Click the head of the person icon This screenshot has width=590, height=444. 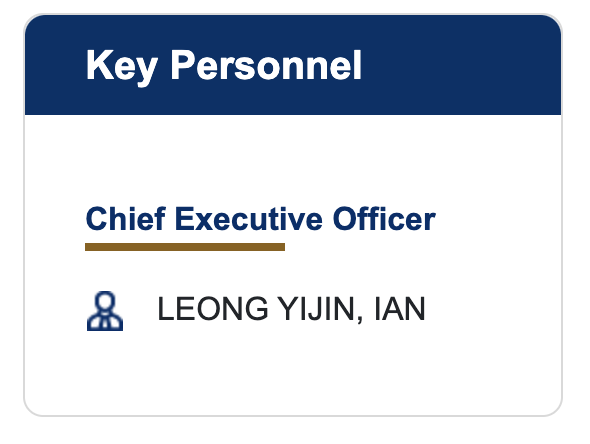[x=105, y=301]
